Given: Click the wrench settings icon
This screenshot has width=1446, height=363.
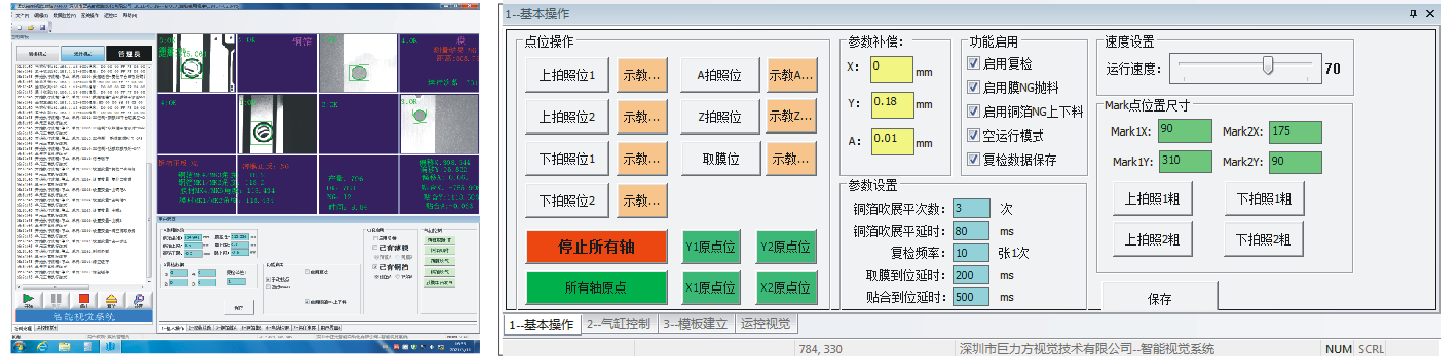Looking at the screenshot, I should (x=139, y=299).
